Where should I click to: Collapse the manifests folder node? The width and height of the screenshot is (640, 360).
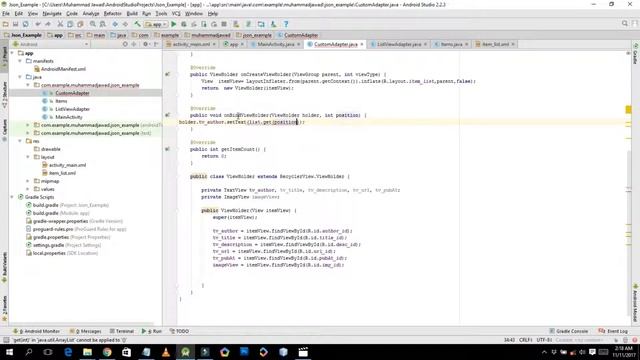[20, 61]
